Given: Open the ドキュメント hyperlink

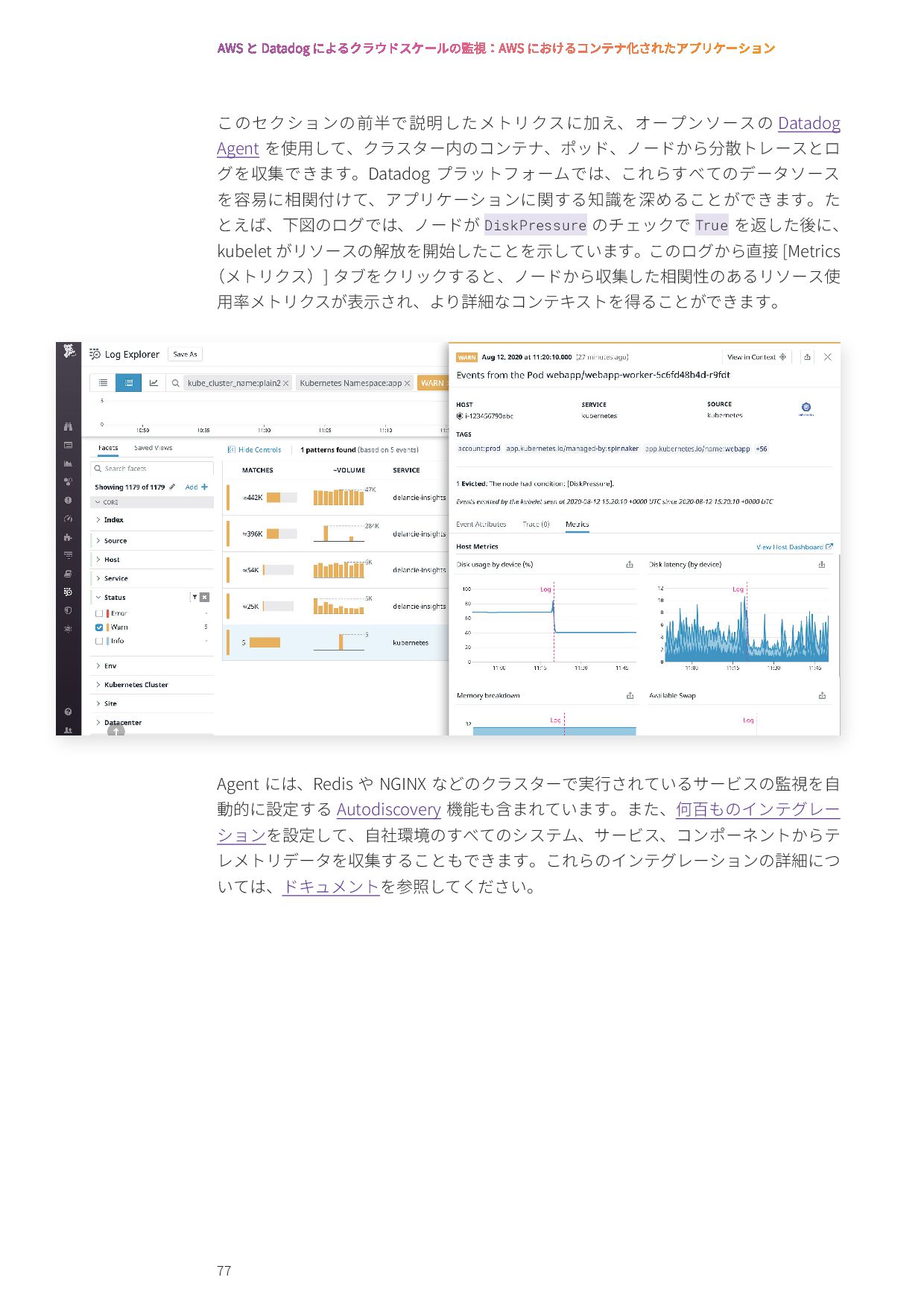Looking at the screenshot, I should (x=331, y=886).
